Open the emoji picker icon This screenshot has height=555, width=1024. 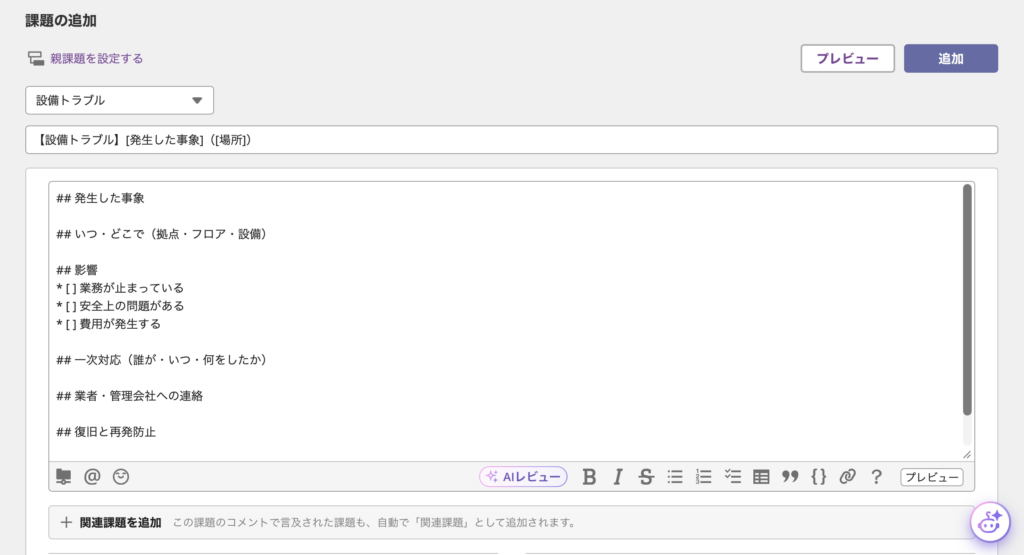[121, 477]
